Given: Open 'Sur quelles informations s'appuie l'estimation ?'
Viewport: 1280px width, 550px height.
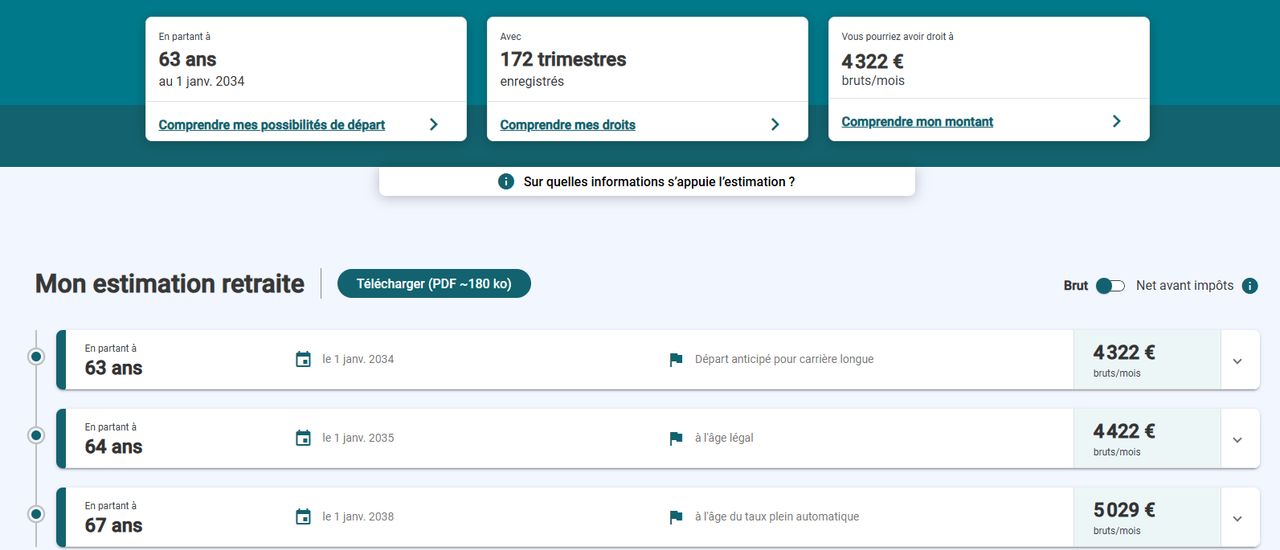Looking at the screenshot, I should [x=647, y=182].
